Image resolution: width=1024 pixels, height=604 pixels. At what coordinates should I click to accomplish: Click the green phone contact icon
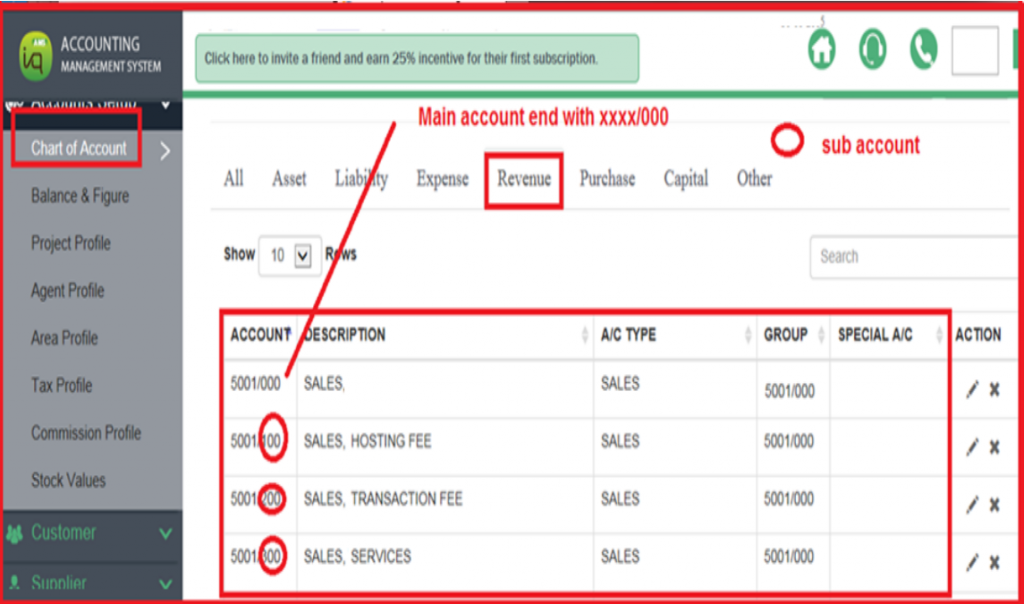tap(923, 50)
